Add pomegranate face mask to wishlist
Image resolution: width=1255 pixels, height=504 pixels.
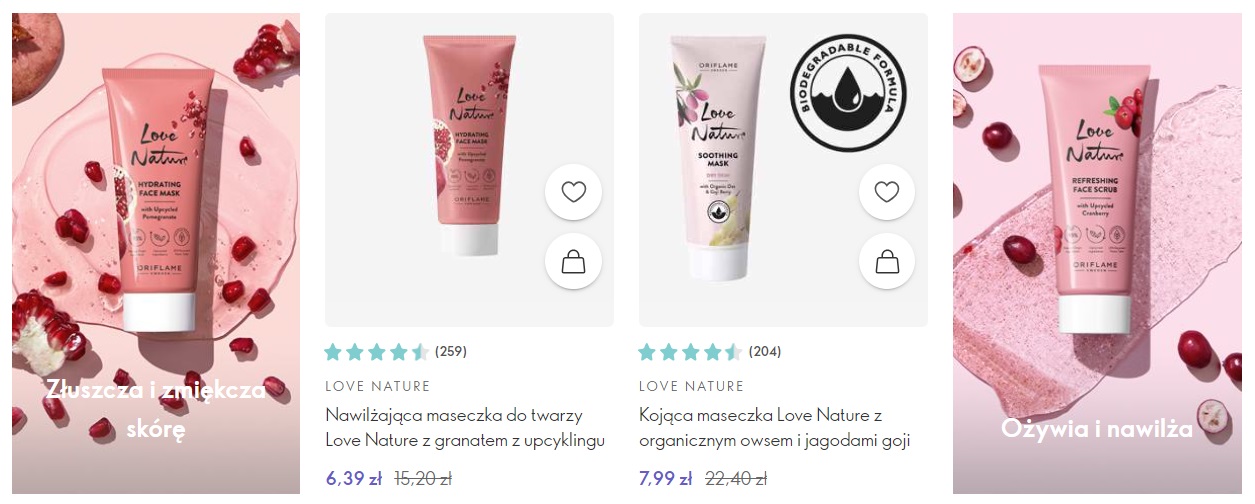click(x=573, y=192)
